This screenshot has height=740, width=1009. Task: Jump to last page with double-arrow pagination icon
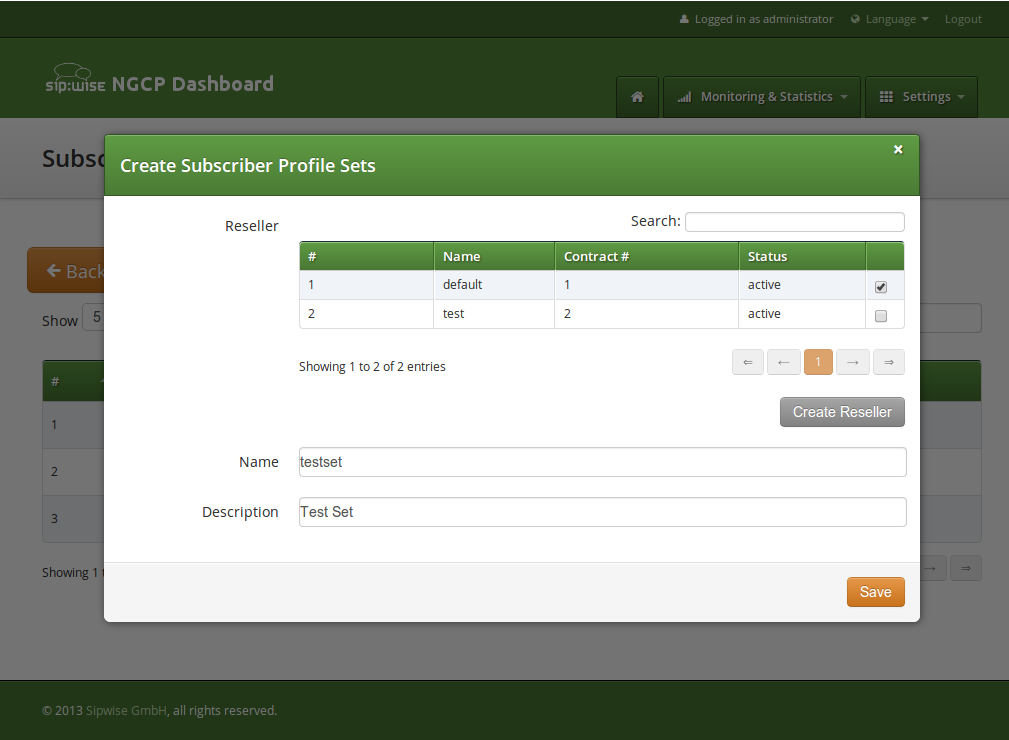[x=888, y=361]
